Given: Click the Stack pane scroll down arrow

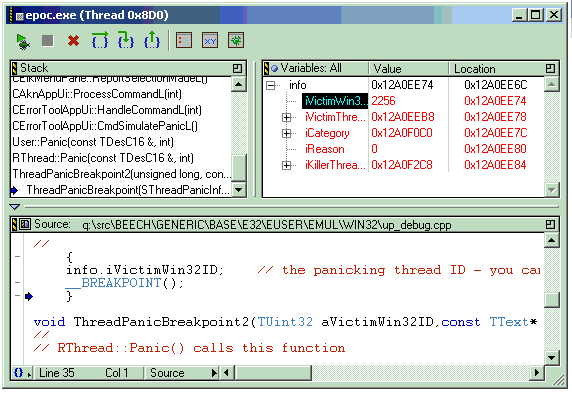Looking at the screenshot, I should pos(239,190).
